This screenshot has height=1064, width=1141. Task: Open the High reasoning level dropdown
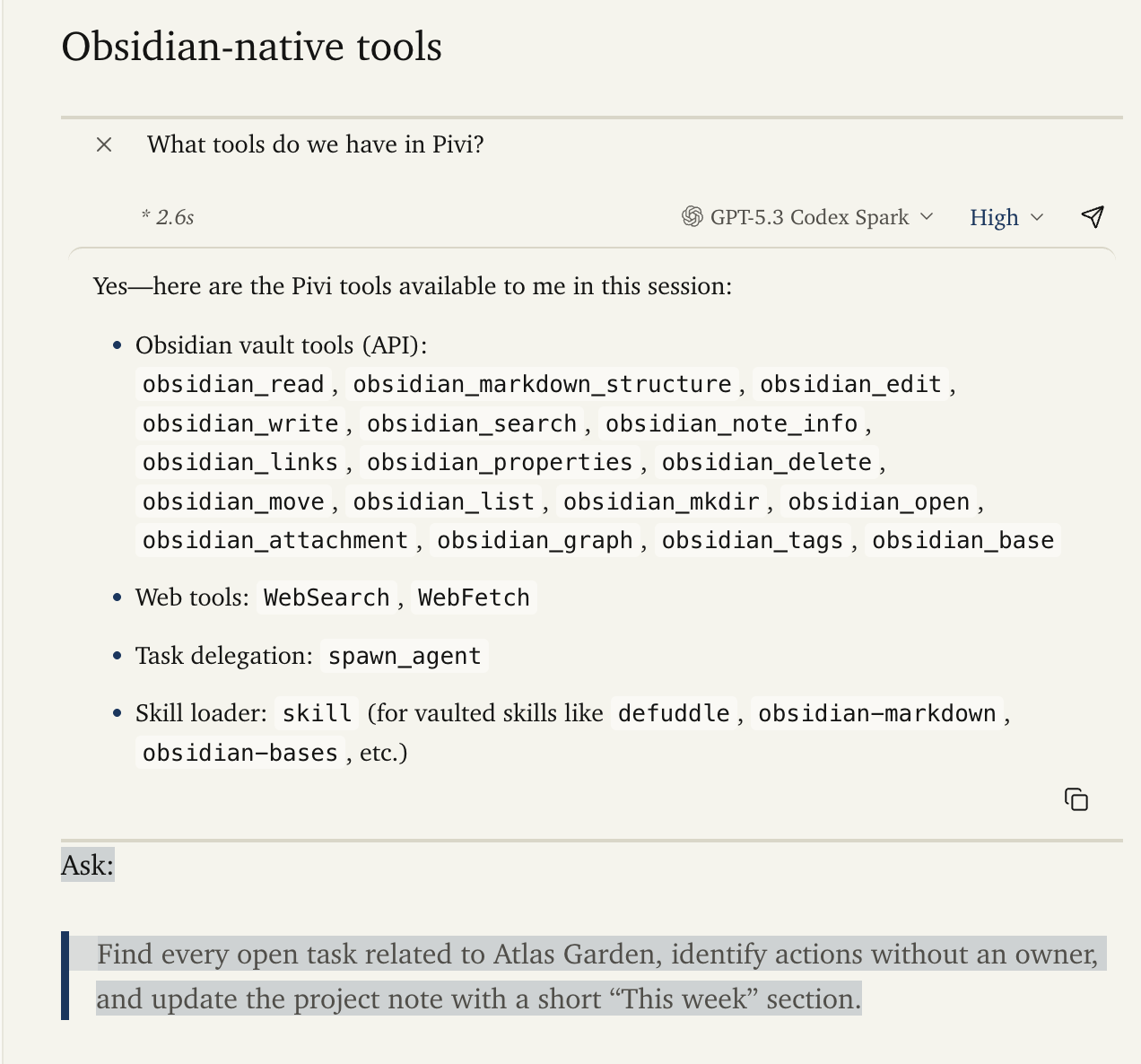(1006, 217)
